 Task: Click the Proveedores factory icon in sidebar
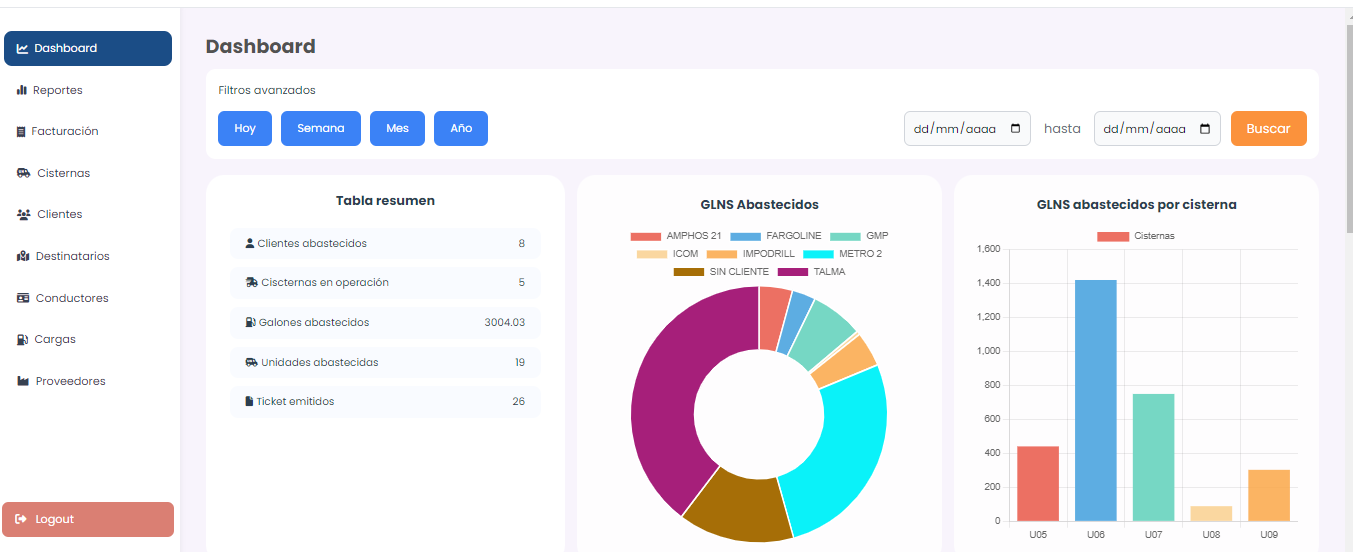coord(23,381)
